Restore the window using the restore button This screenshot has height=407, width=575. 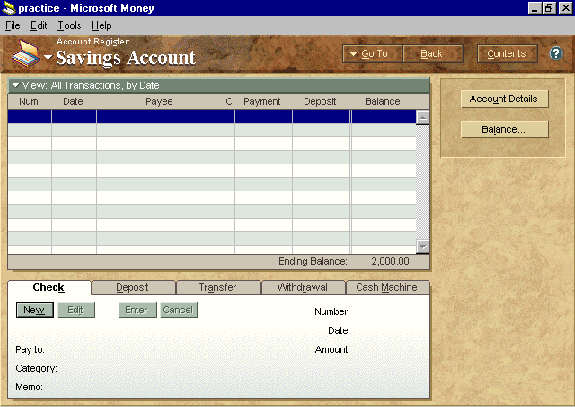[549, 8]
